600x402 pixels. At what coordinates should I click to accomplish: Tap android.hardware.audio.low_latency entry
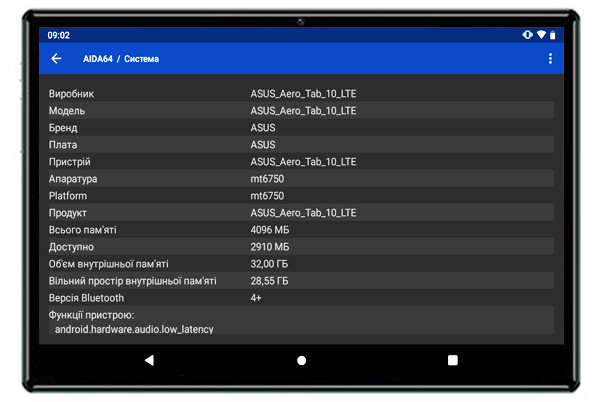tap(134, 329)
